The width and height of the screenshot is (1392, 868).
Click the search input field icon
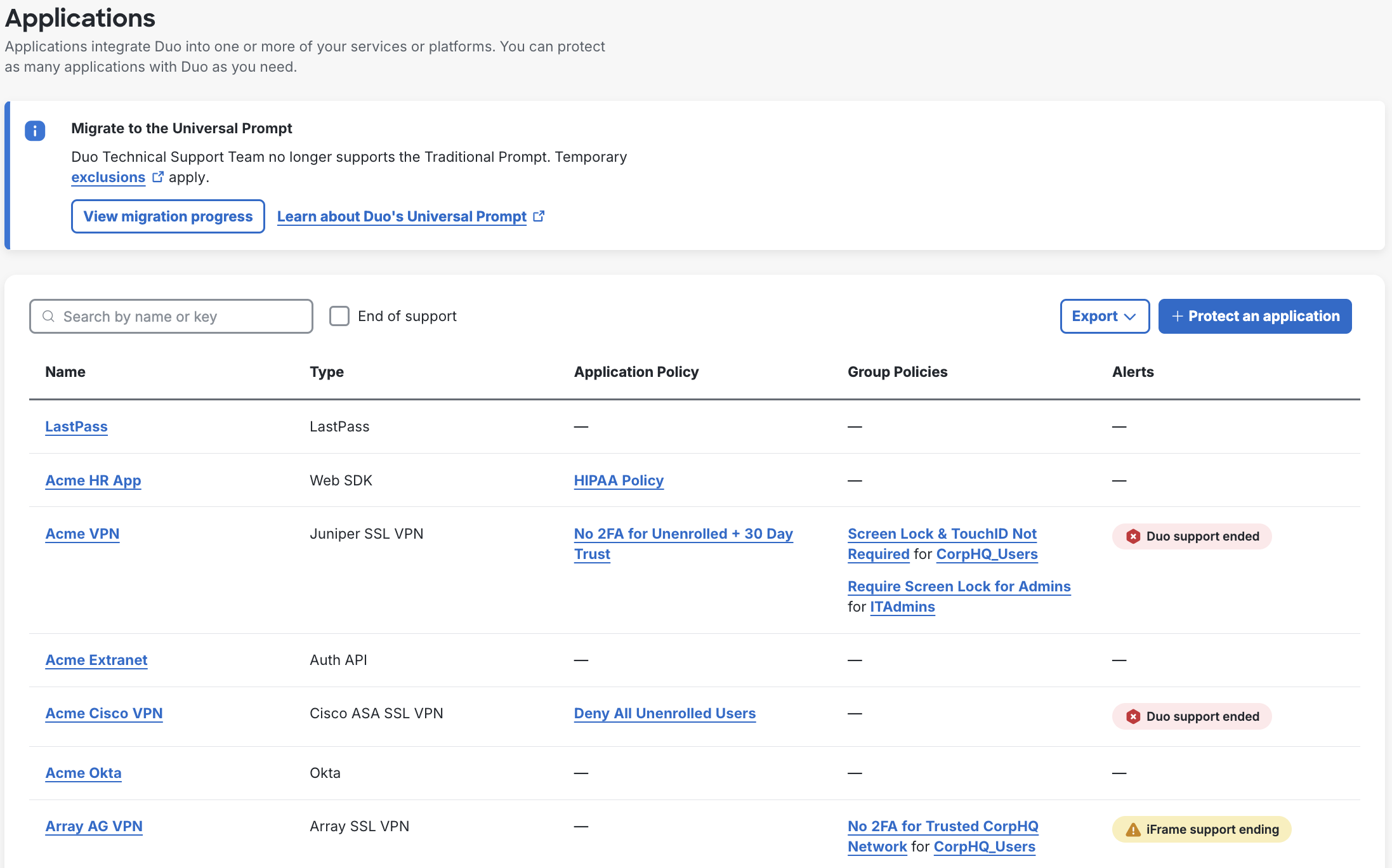pos(49,316)
